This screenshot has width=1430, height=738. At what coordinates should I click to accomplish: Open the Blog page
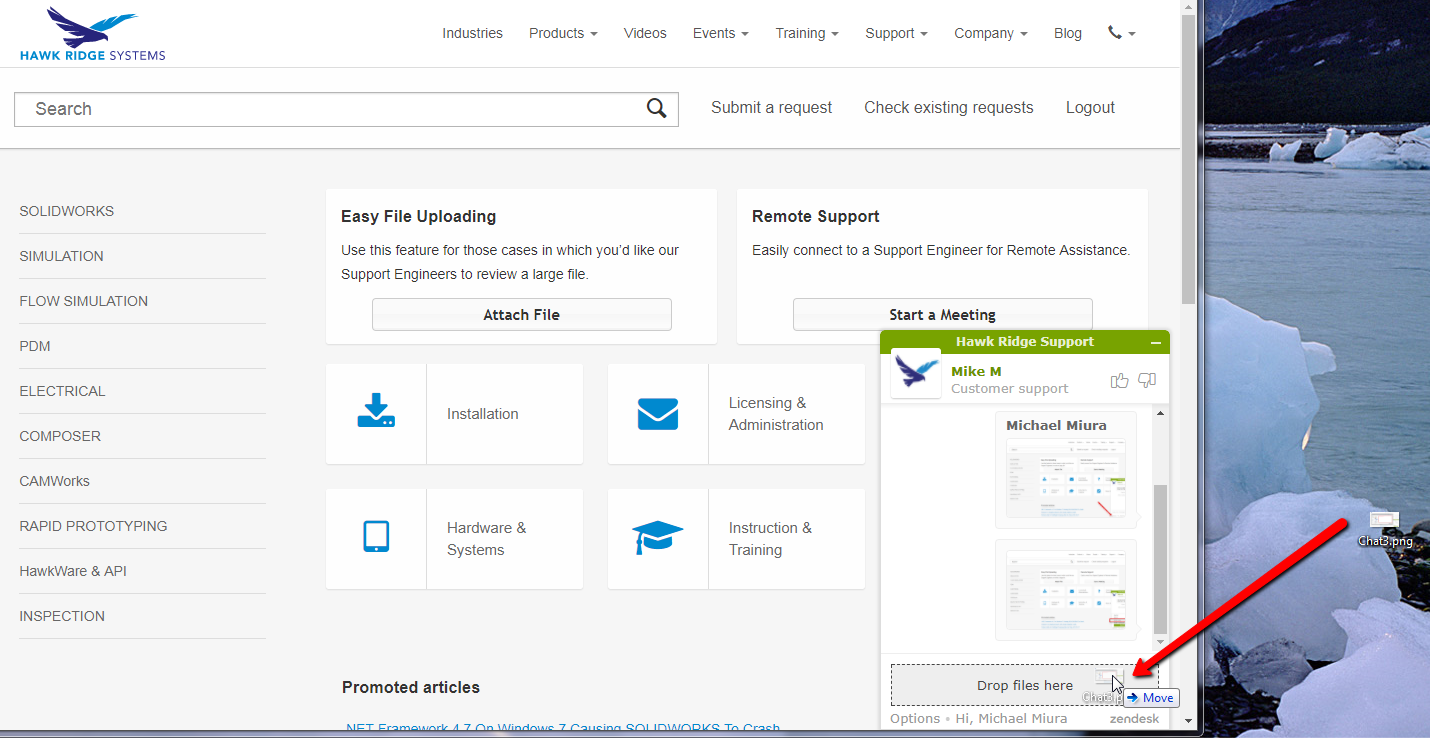1068,33
